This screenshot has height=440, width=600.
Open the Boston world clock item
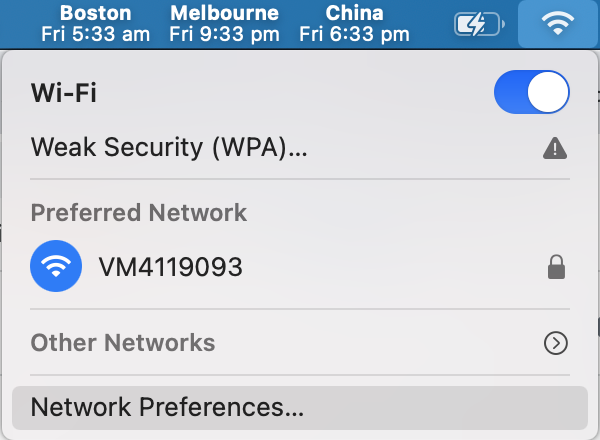pos(95,24)
